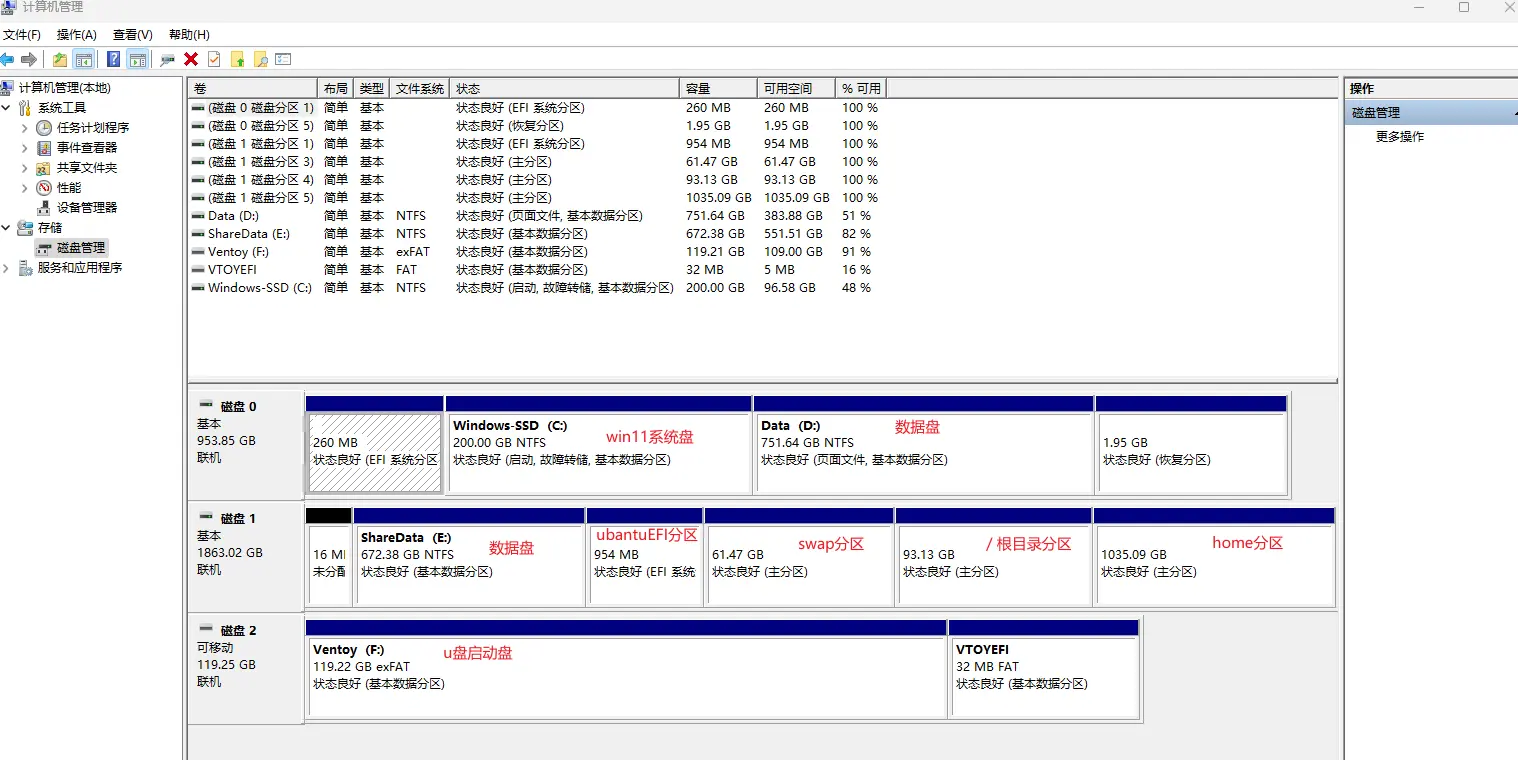This screenshot has height=760, width=1518.
Task: Click the 计算机管理(本地) root computer icon
Action: 8,88
